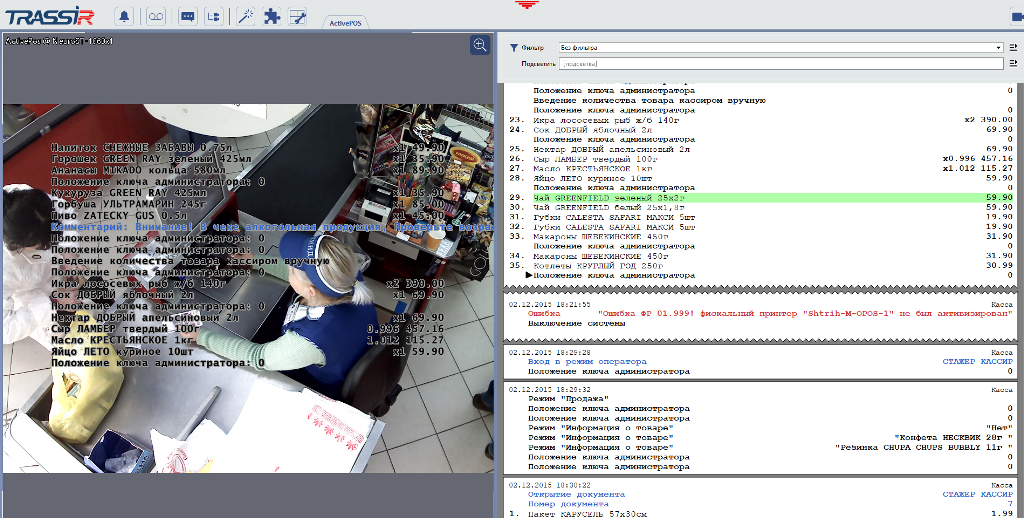Screen dimensions: 1024x518
Task: Select row 25 'Нектар ДОБРЫЙ апельсиновый 2л'
Action: coord(761,149)
